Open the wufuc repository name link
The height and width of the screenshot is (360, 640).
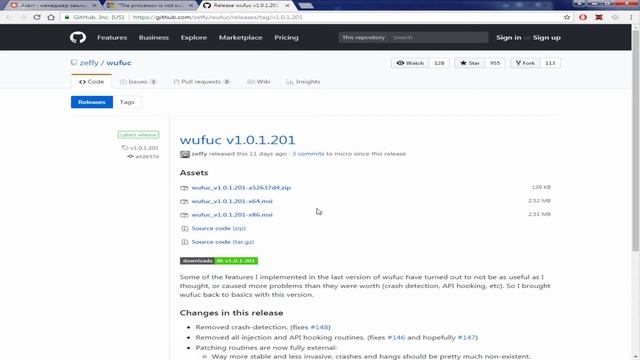119,63
